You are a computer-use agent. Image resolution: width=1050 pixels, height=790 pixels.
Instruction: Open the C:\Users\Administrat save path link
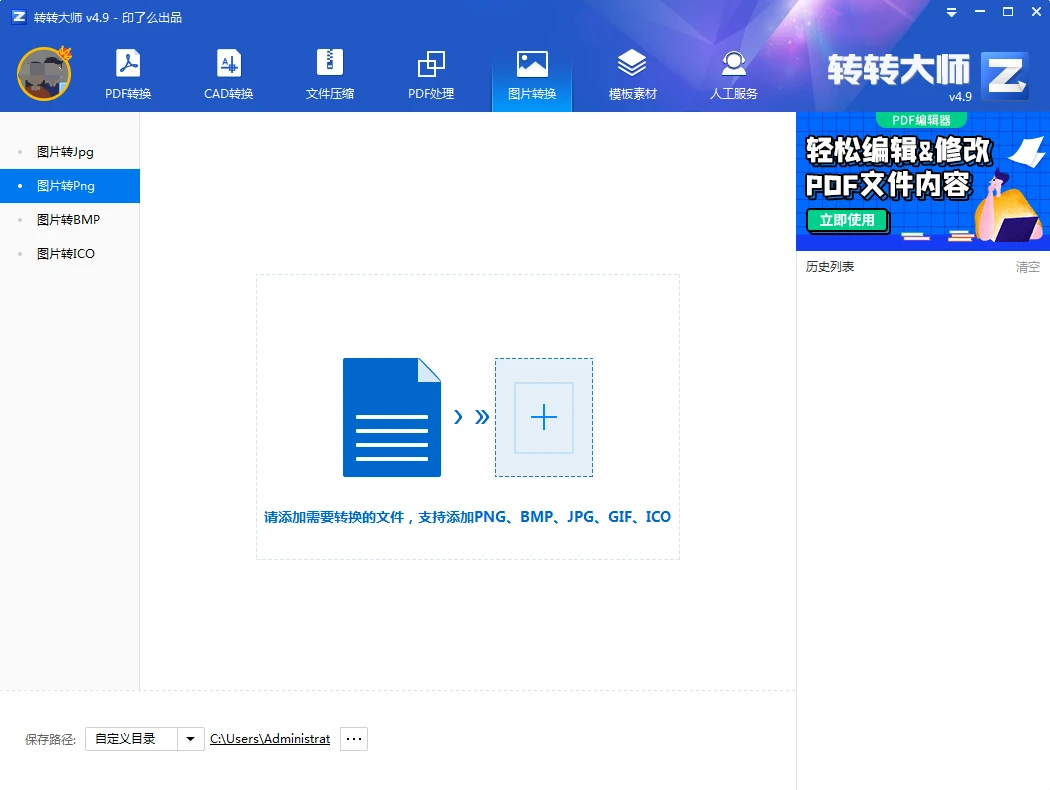tap(270, 738)
